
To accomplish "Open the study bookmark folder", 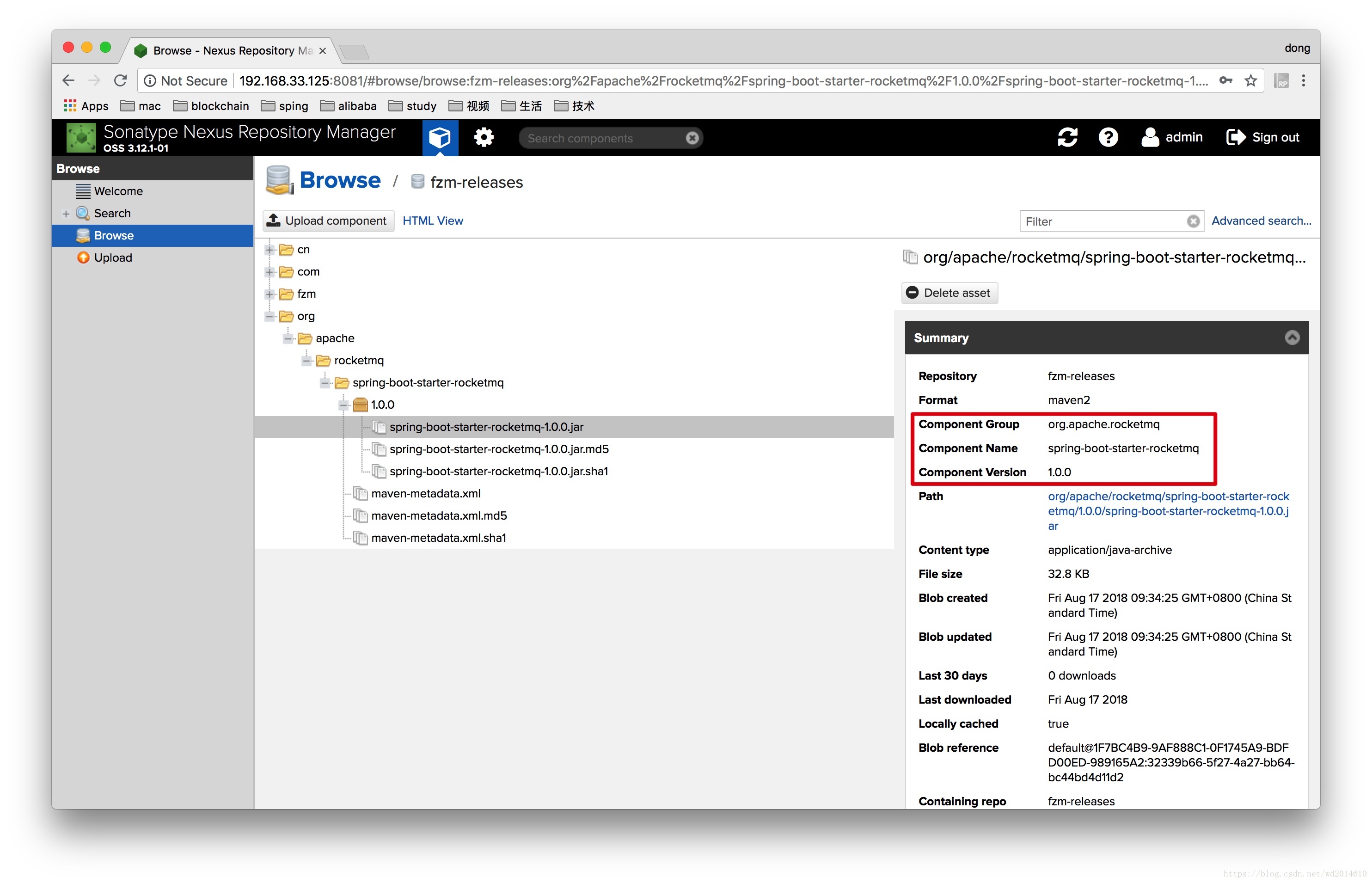I will pos(413,106).
